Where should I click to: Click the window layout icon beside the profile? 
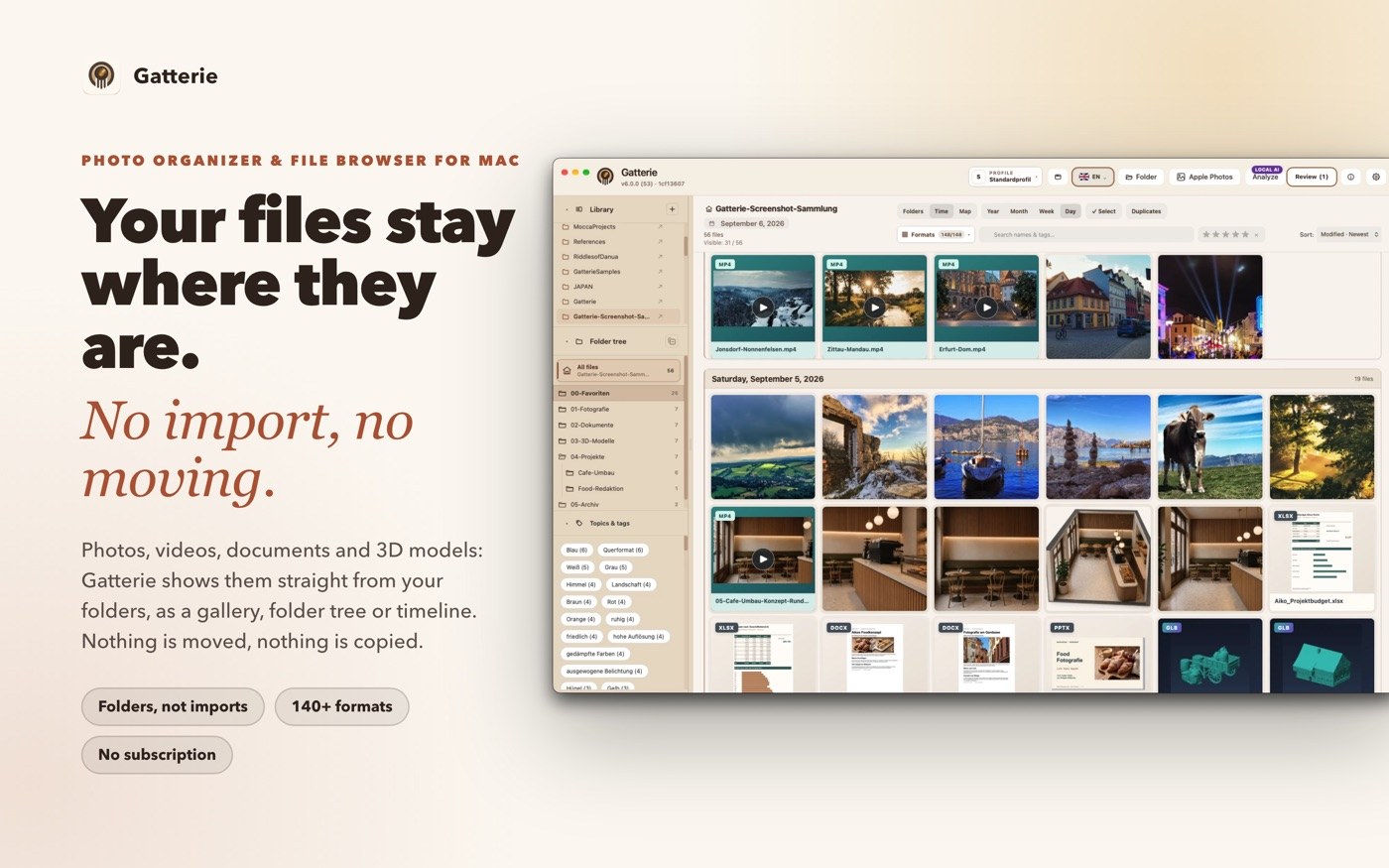click(1058, 177)
